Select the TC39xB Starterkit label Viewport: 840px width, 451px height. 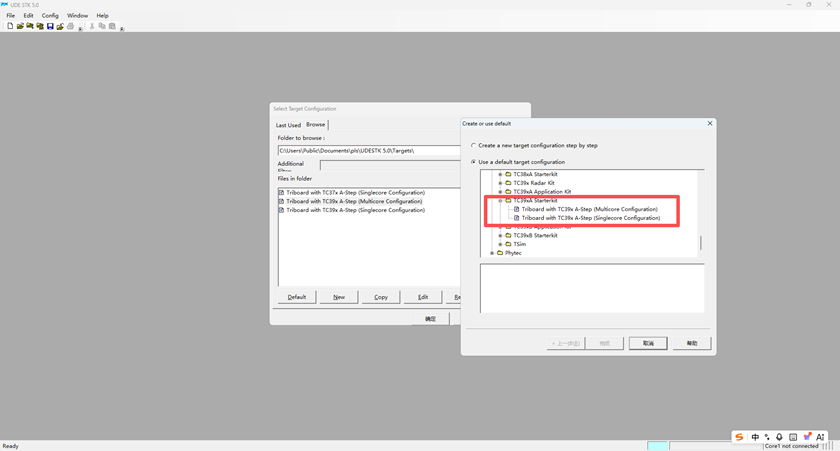pos(535,235)
